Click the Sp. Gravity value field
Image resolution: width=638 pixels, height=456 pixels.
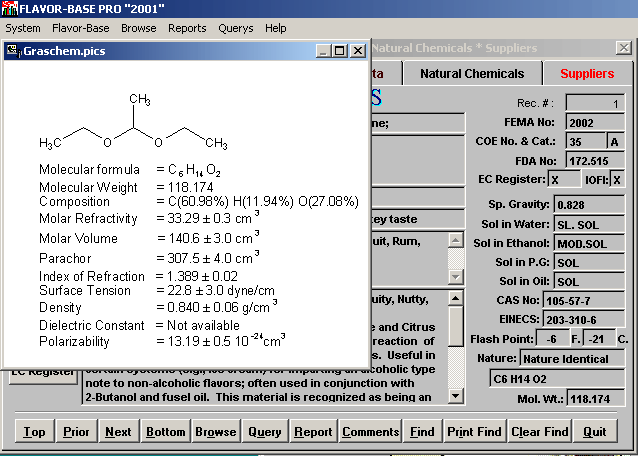pyautogui.click(x=588, y=205)
